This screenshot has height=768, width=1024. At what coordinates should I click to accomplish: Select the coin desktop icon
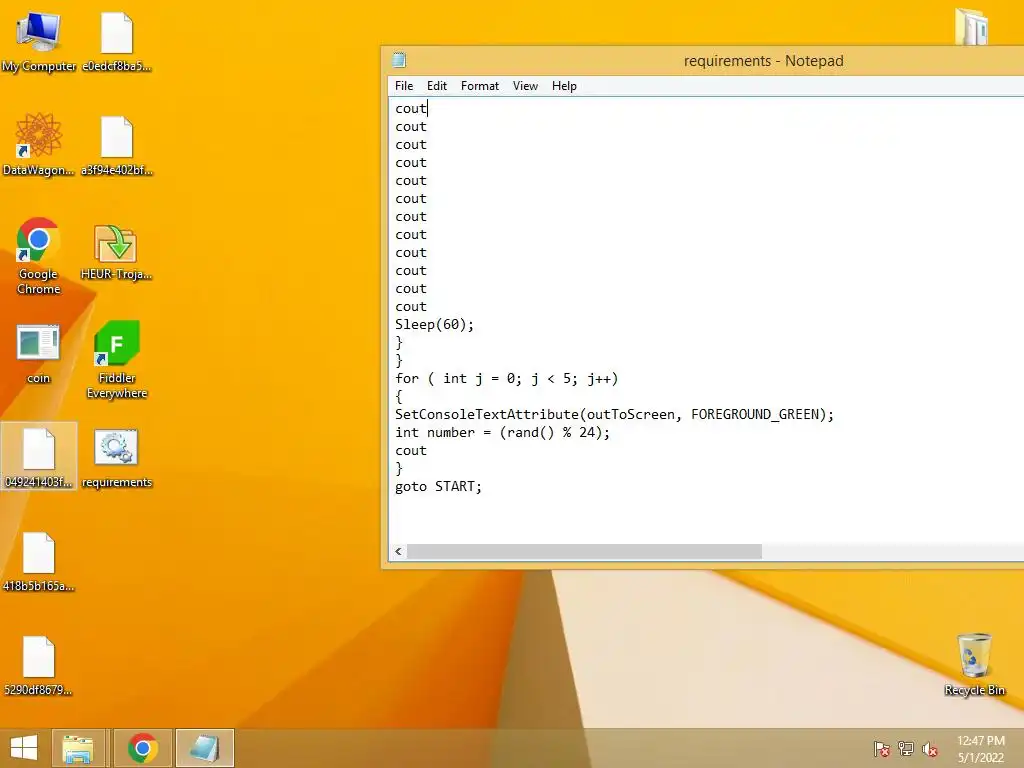[x=39, y=353]
